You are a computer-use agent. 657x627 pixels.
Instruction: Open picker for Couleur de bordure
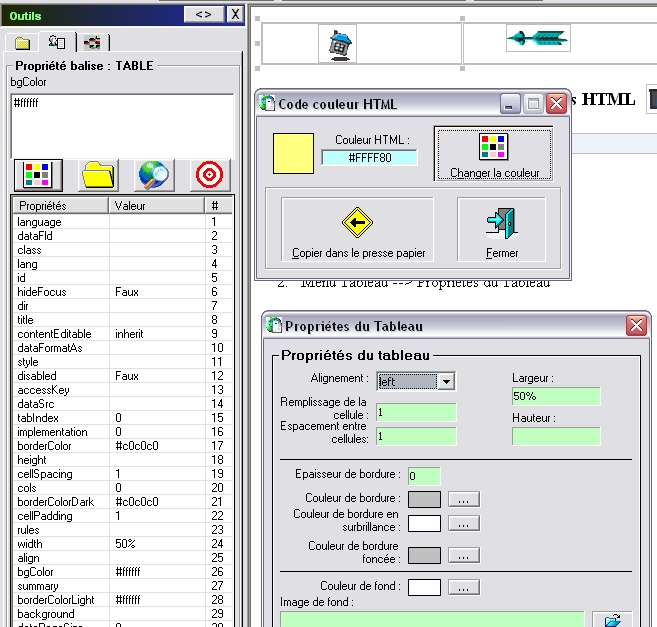tap(463, 498)
